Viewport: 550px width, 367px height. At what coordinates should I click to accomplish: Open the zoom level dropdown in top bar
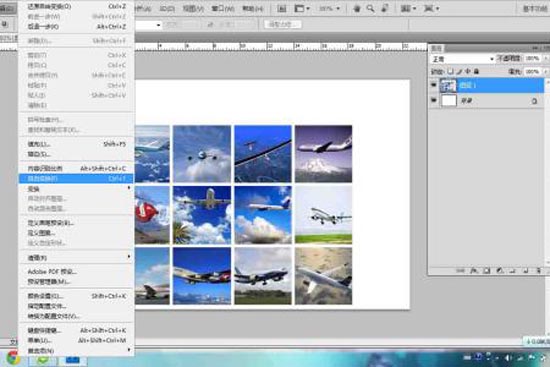coord(338,8)
